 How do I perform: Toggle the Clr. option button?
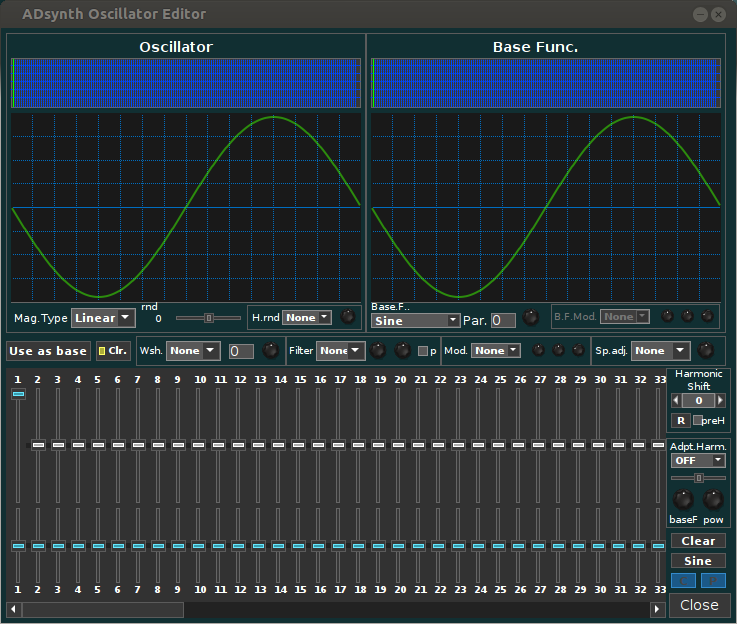pos(113,351)
